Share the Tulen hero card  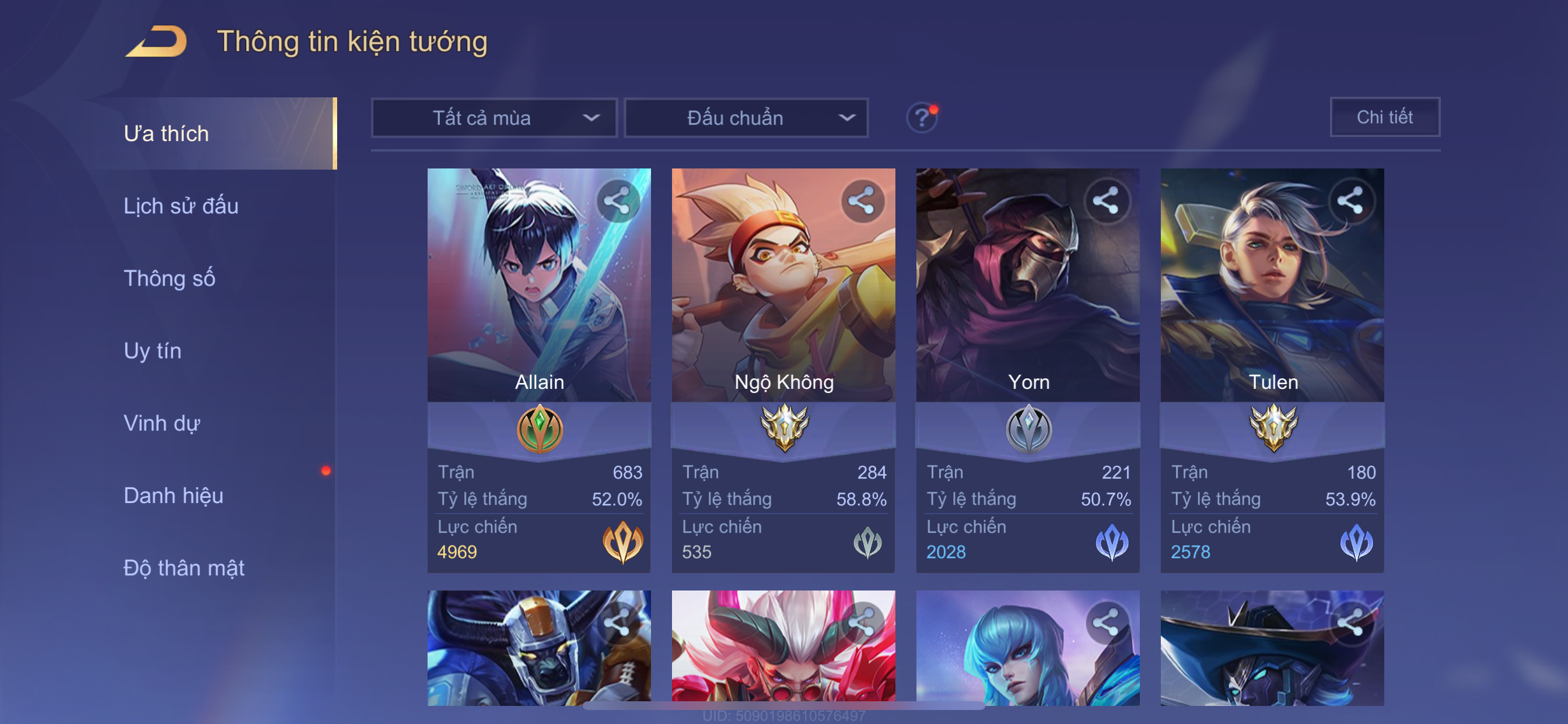1350,201
